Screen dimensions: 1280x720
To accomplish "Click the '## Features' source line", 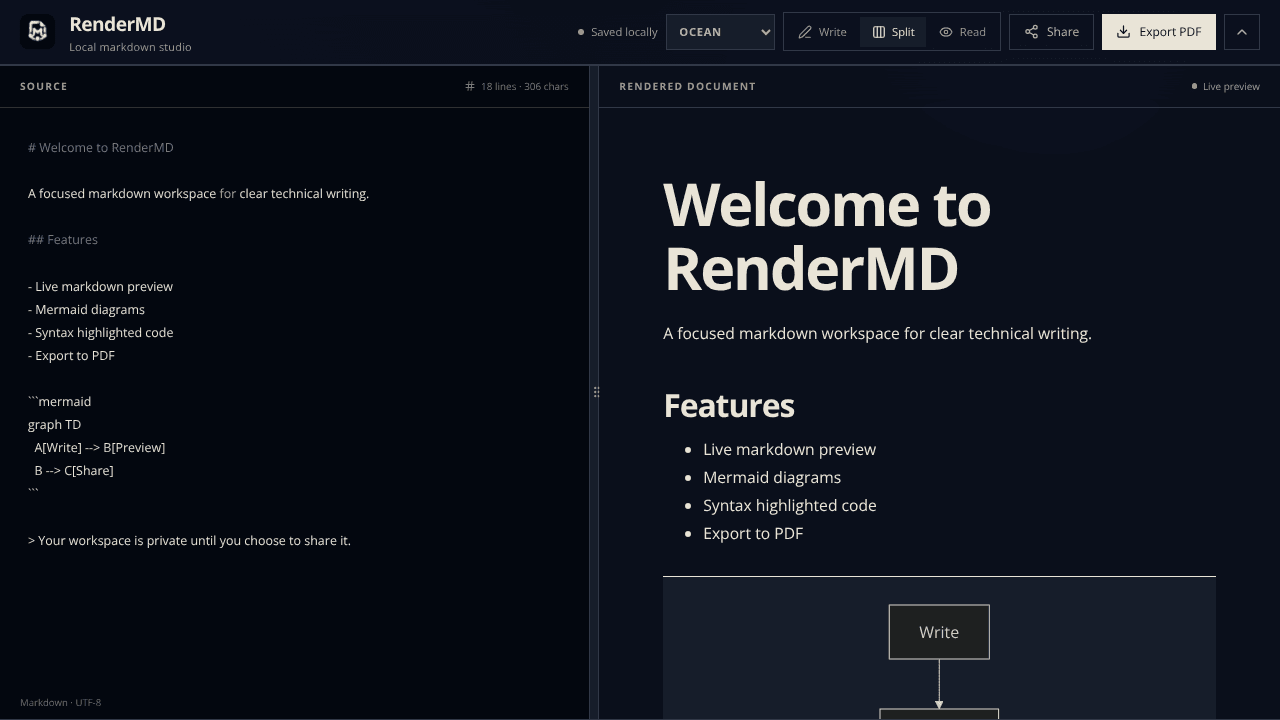I will click(63, 239).
